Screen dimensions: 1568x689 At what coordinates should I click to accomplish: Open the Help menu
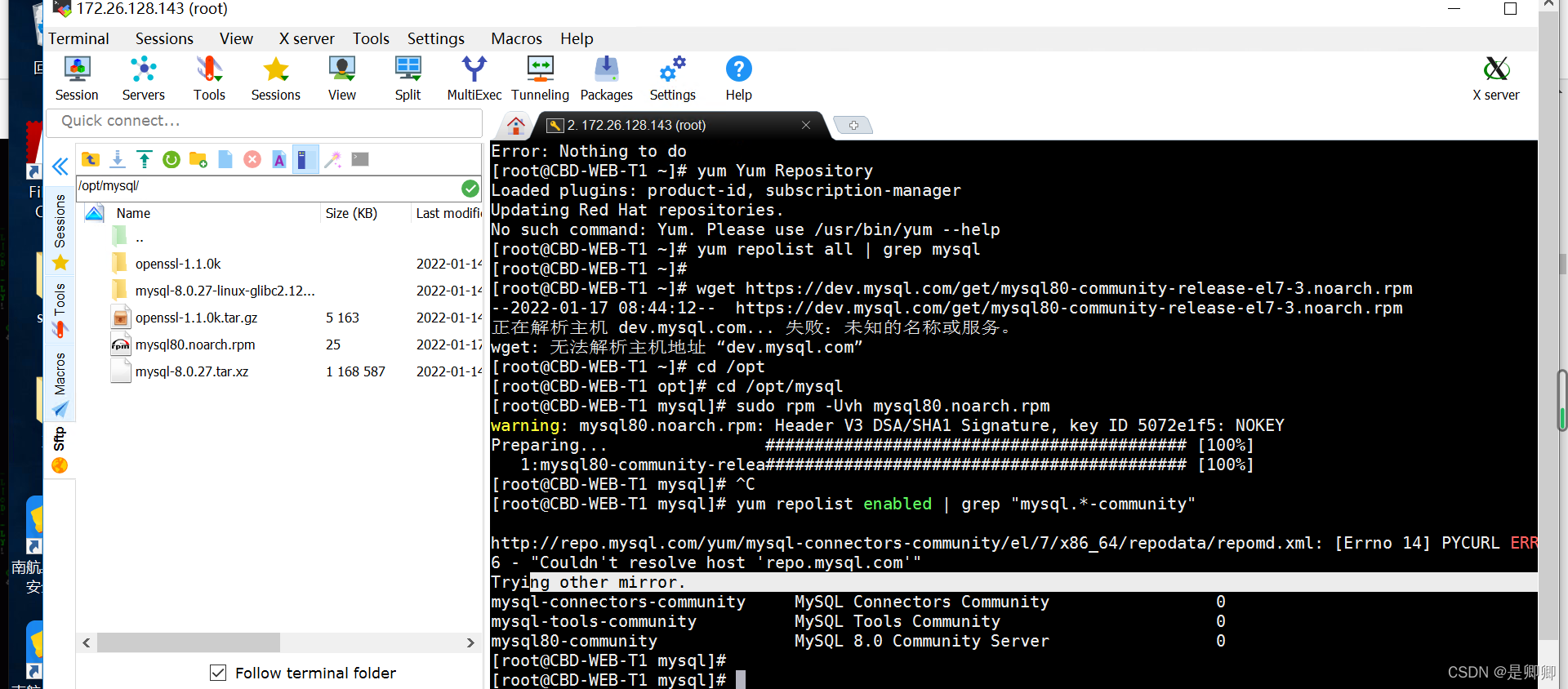(x=577, y=38)
